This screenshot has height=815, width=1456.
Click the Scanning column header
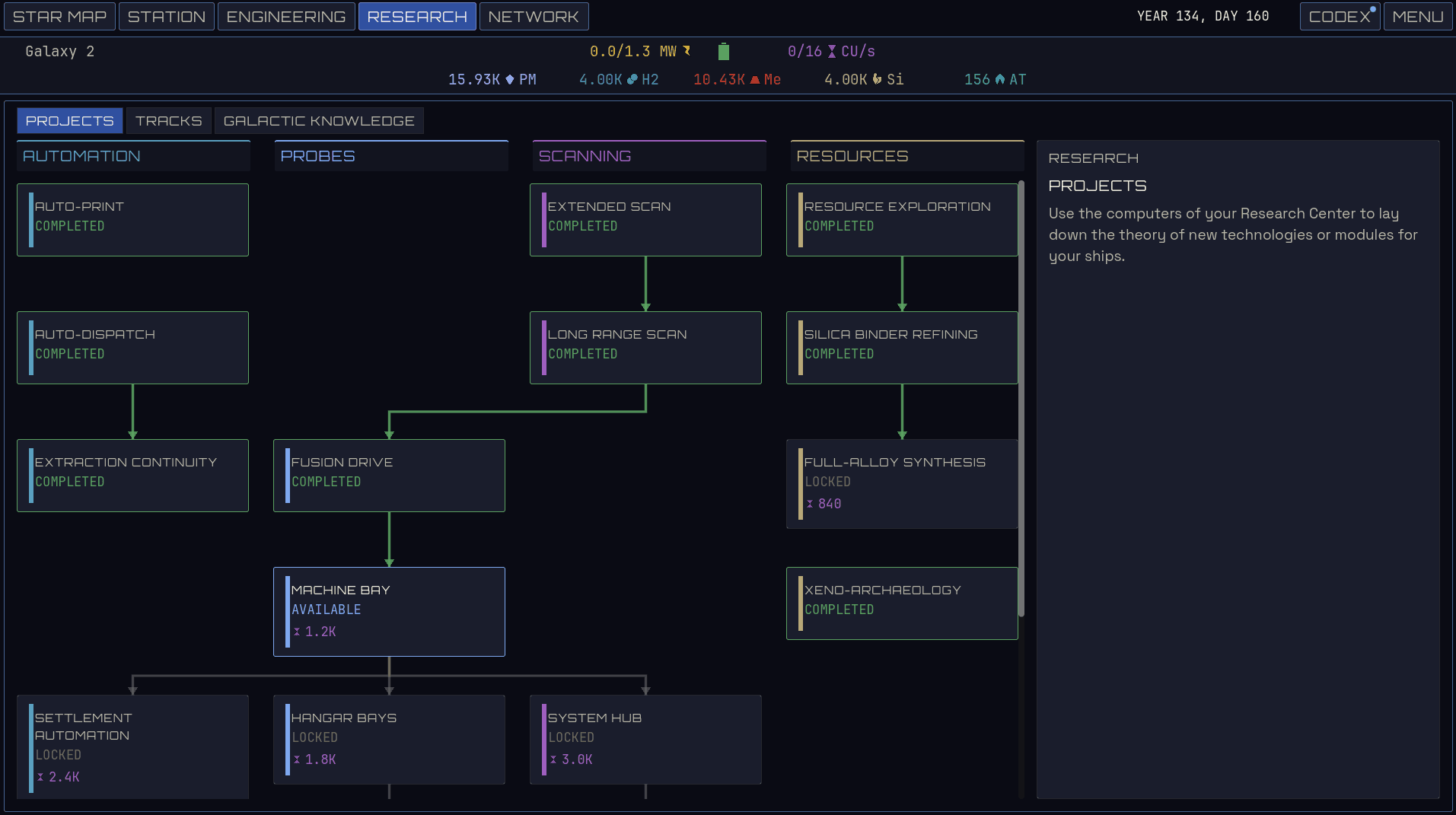[649, 156]
